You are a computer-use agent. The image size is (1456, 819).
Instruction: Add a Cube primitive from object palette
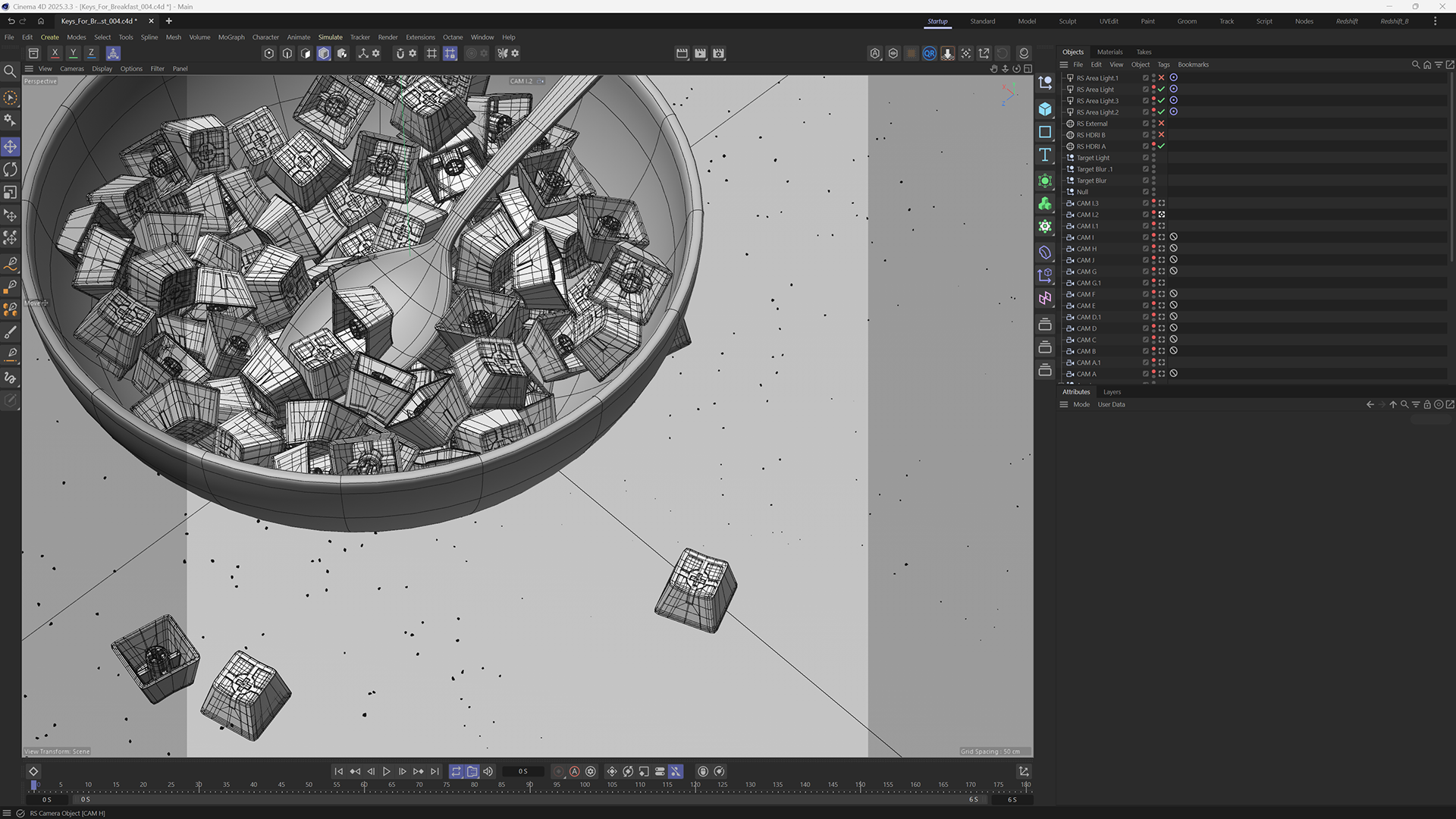(1045, 109)
